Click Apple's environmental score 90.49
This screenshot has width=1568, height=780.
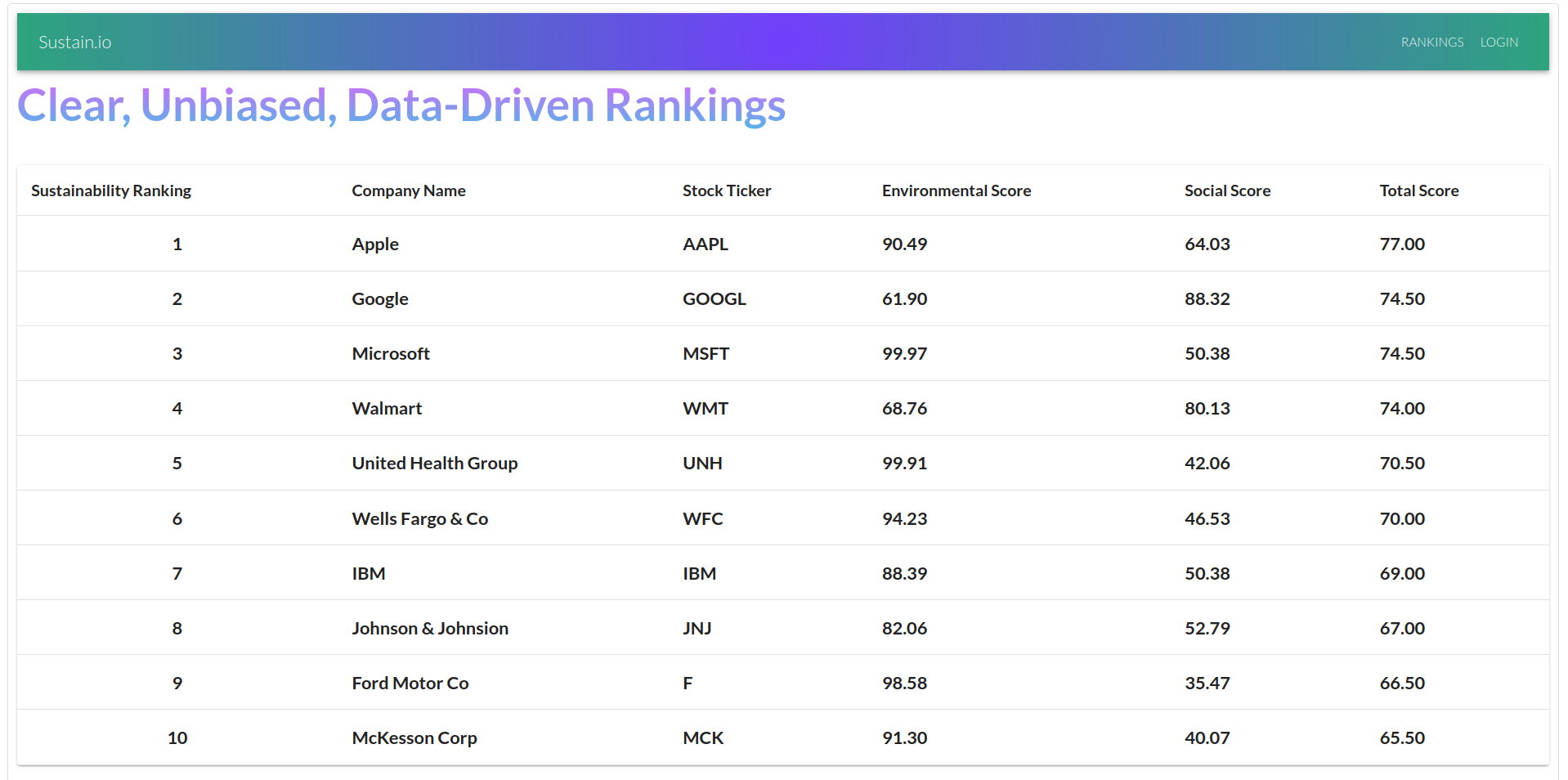pyautogui.click(x=904, y=244)
